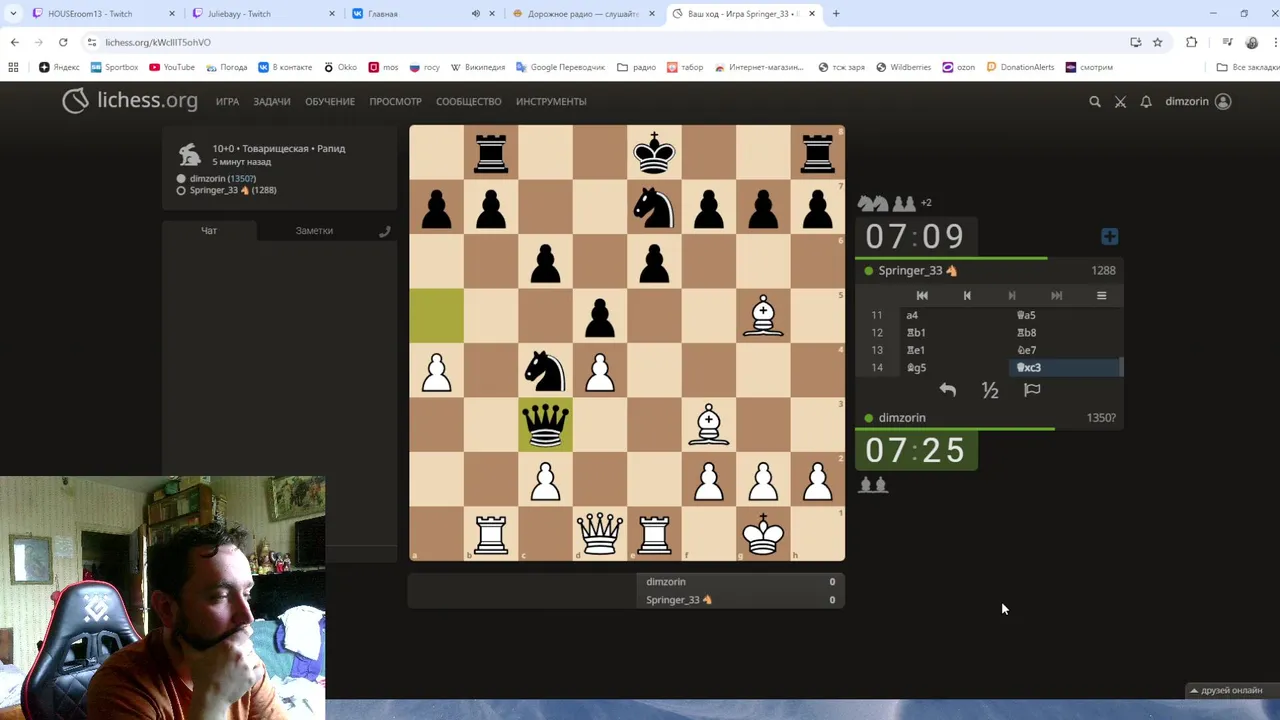Screen dimensions: 1280x720
Task: Jump to last move in move list
Action: point(1056,295)
